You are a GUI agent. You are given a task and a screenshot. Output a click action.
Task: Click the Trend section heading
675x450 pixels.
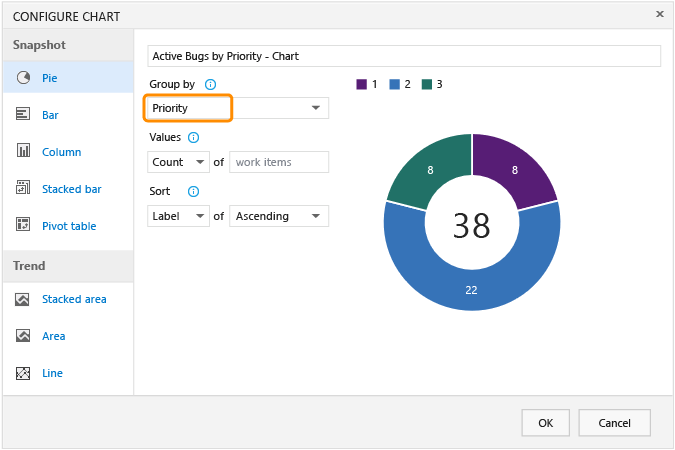[x=29, y=266]
